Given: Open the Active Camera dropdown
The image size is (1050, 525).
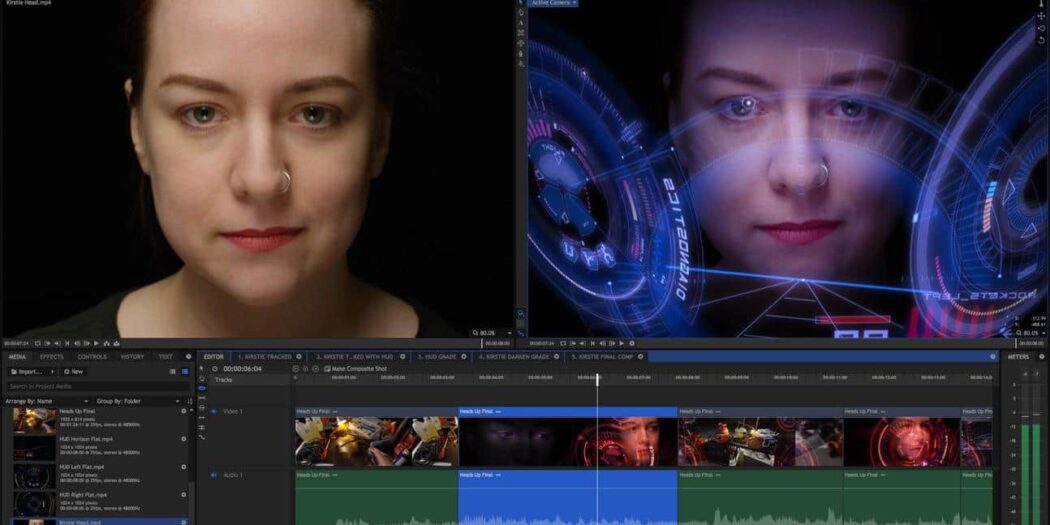Looking at the screenshot, I should [554, 3].
